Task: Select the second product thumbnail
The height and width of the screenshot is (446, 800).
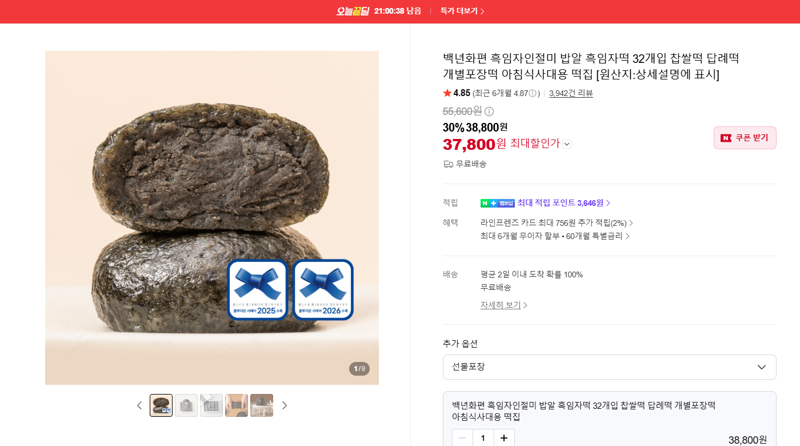Action: (x=186, y=406)
